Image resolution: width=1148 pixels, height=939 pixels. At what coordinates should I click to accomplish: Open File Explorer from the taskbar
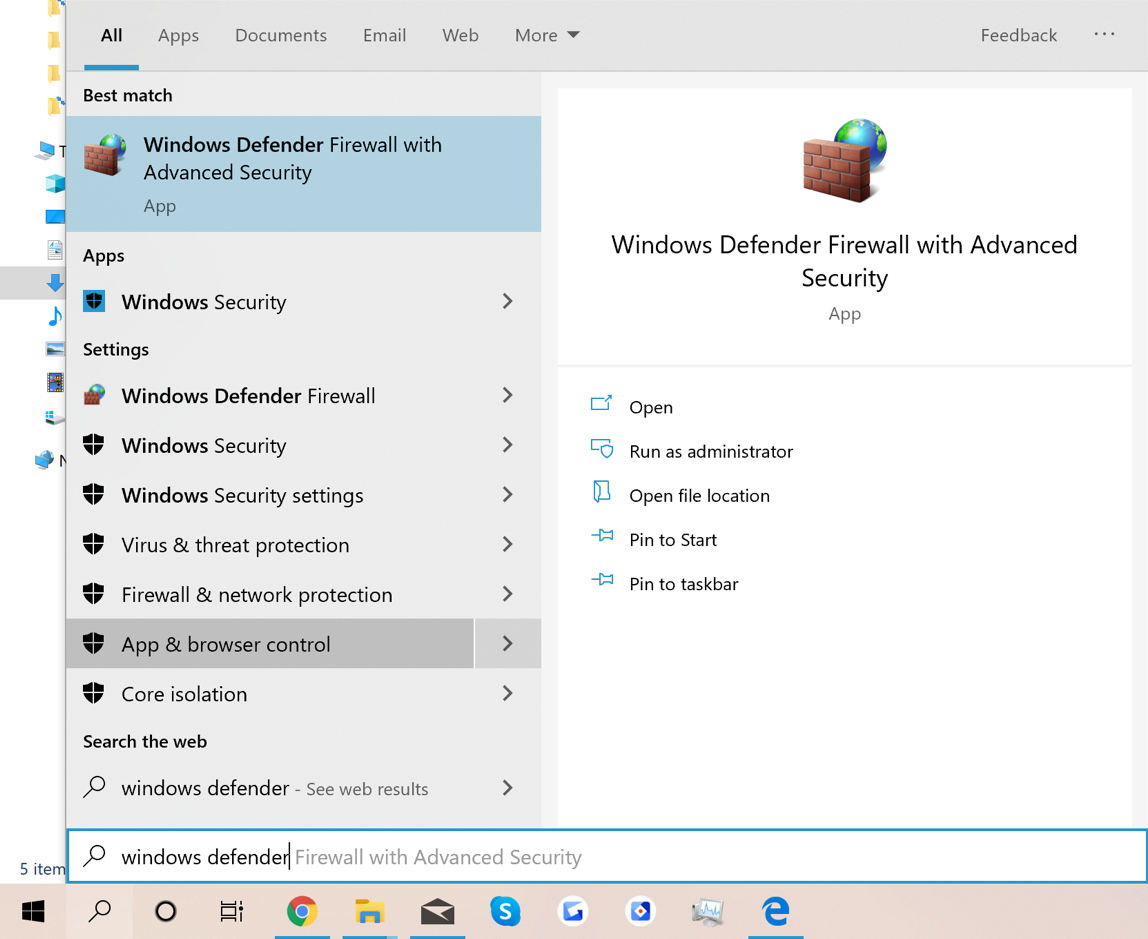coord(370,911)
